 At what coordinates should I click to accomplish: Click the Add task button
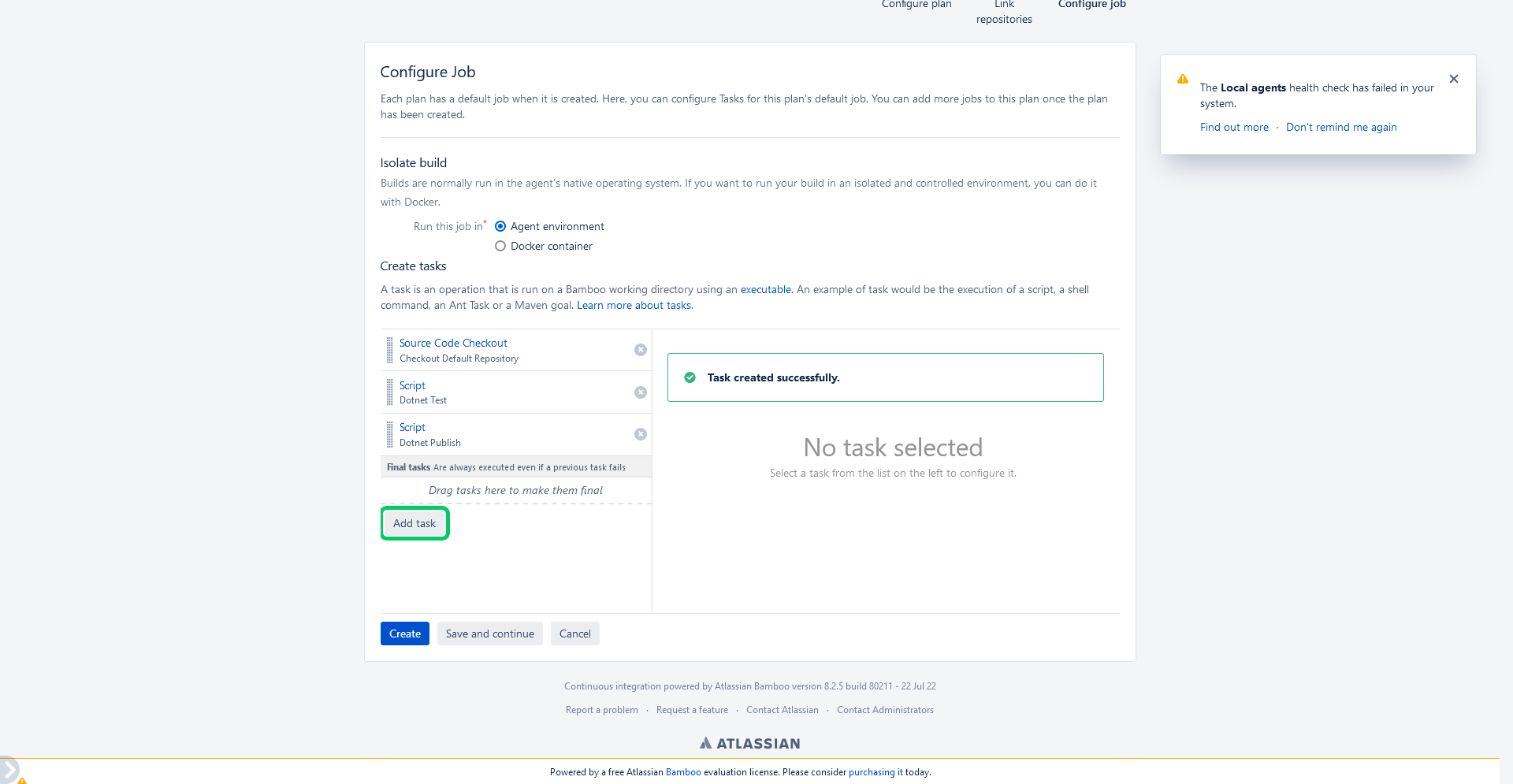coord(414,523)
